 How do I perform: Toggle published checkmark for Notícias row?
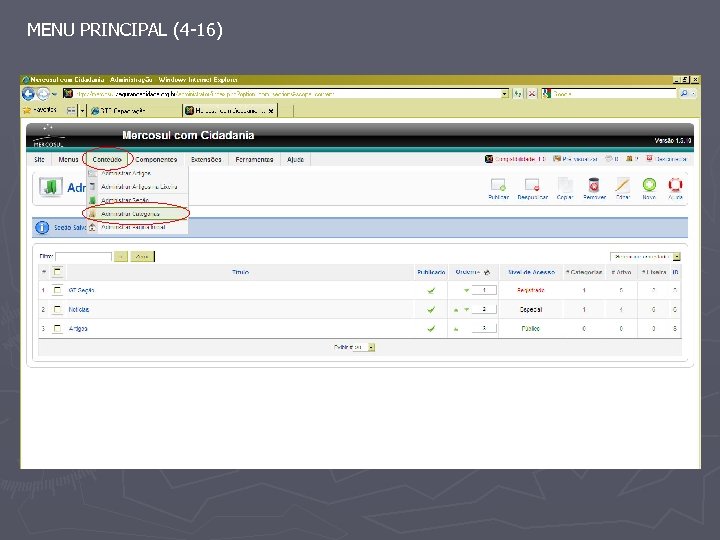coord(431,309)
